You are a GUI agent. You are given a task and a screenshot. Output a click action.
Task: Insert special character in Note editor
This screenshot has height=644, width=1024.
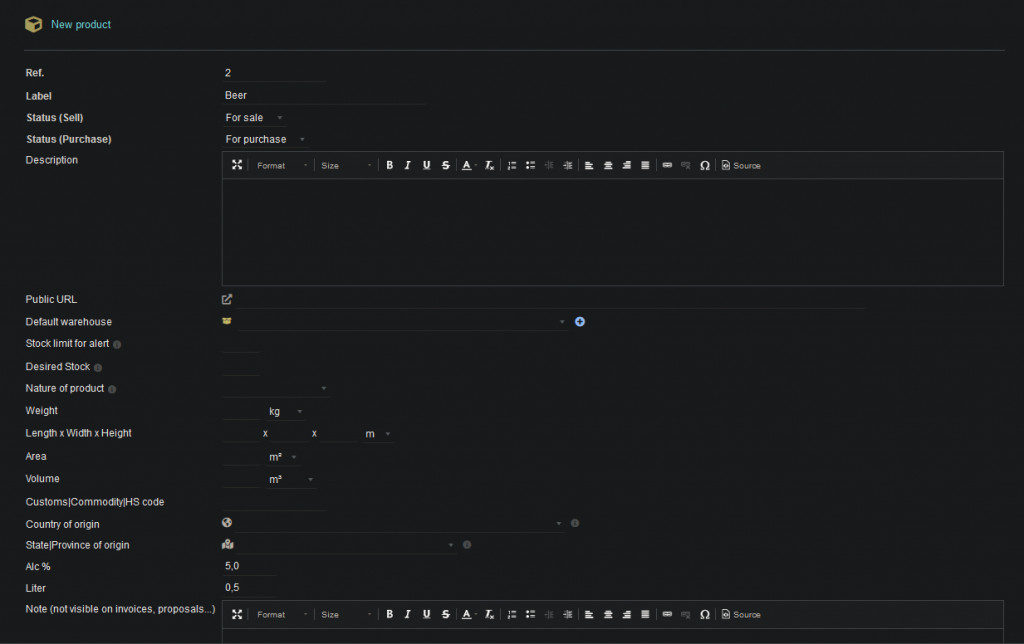tap(705, 614)
